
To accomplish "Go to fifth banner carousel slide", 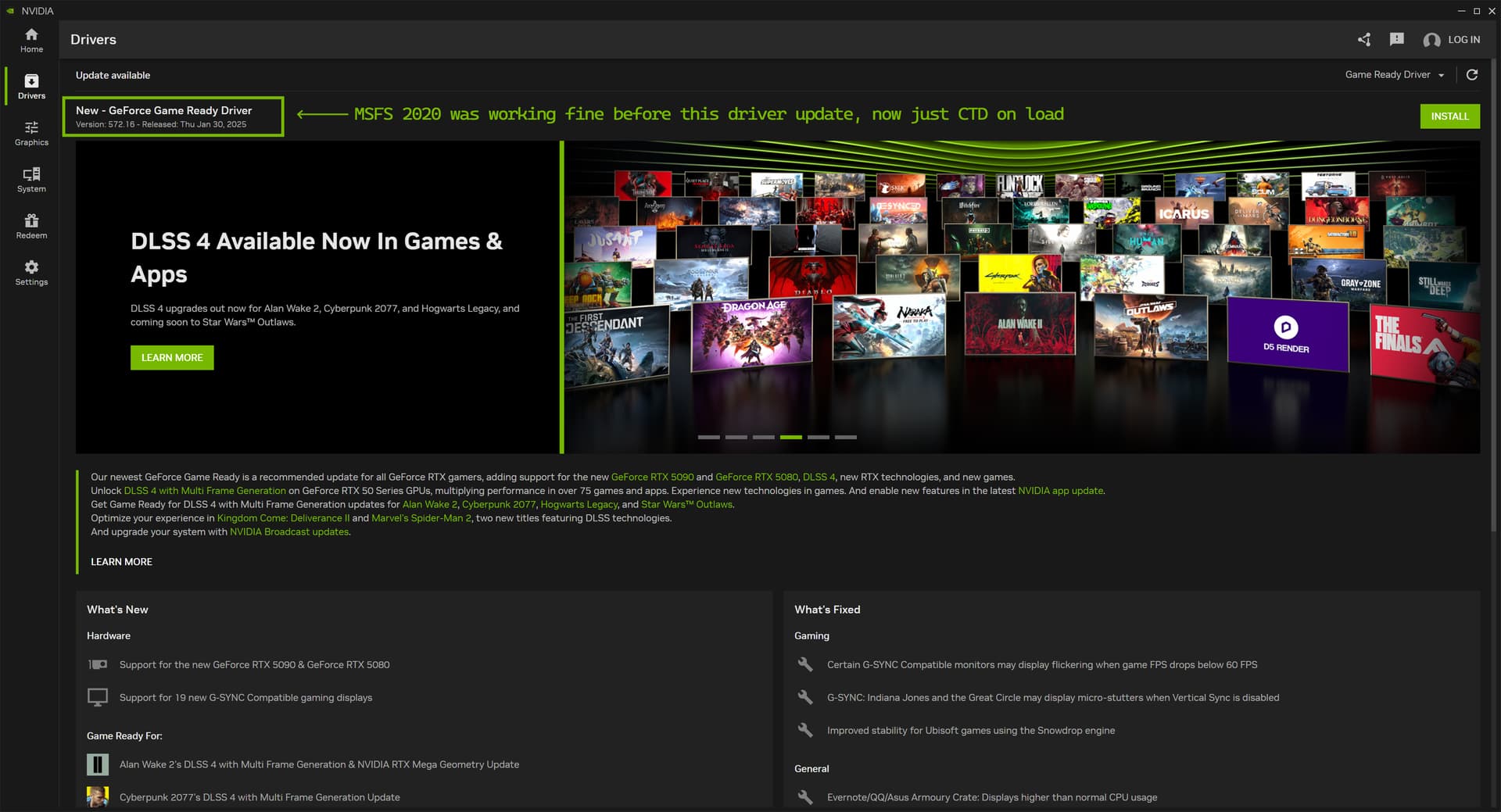I will (x=818, y=437).
